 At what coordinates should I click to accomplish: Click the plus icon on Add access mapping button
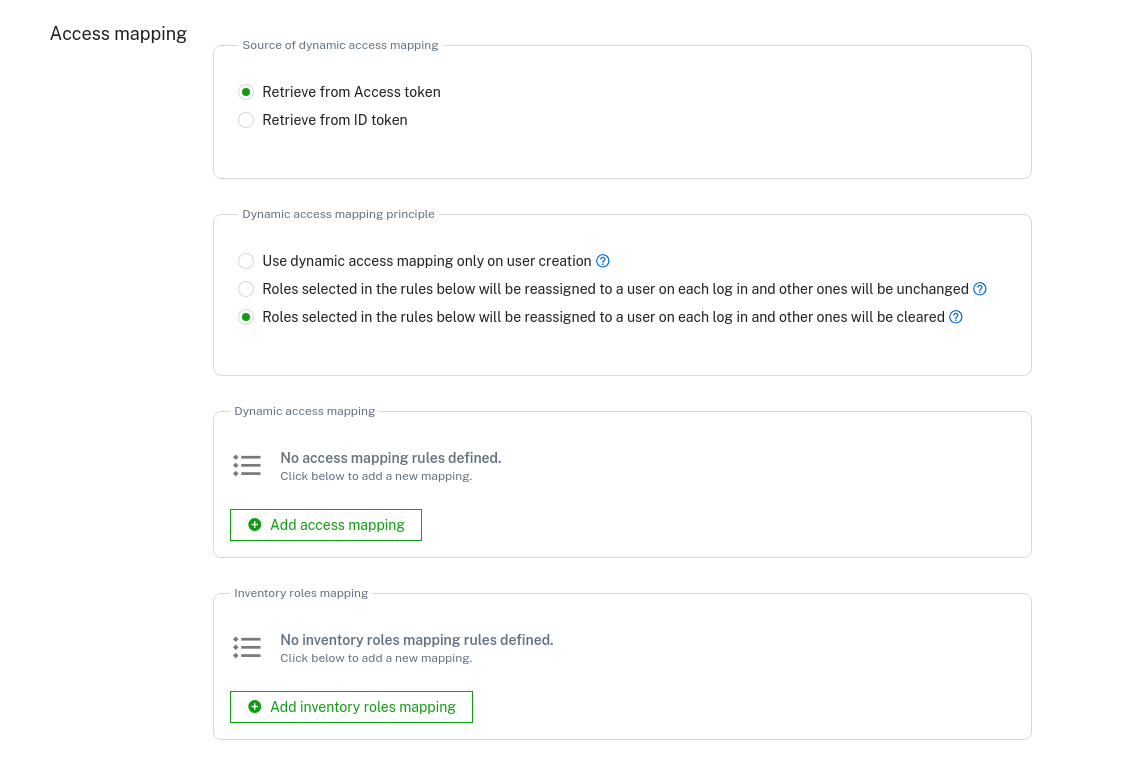[255, 524]
